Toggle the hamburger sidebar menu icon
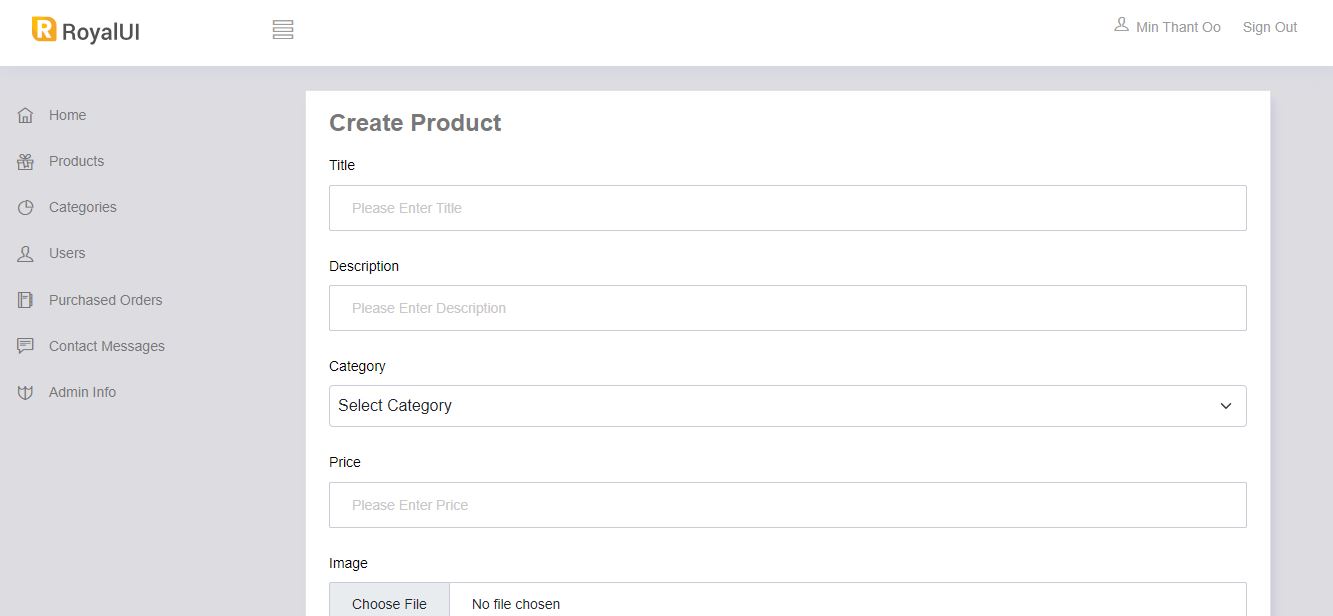This screenshot has height=616, width=1333. (283, 30)
